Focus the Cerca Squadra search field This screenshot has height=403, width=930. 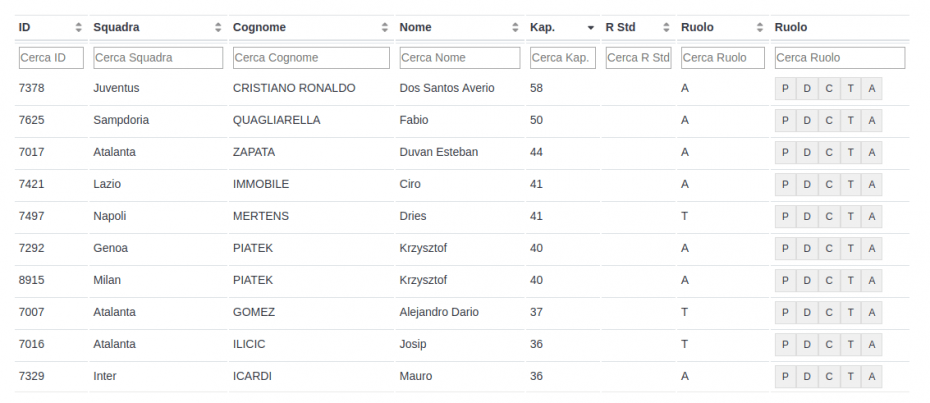[x=158, y=58]
